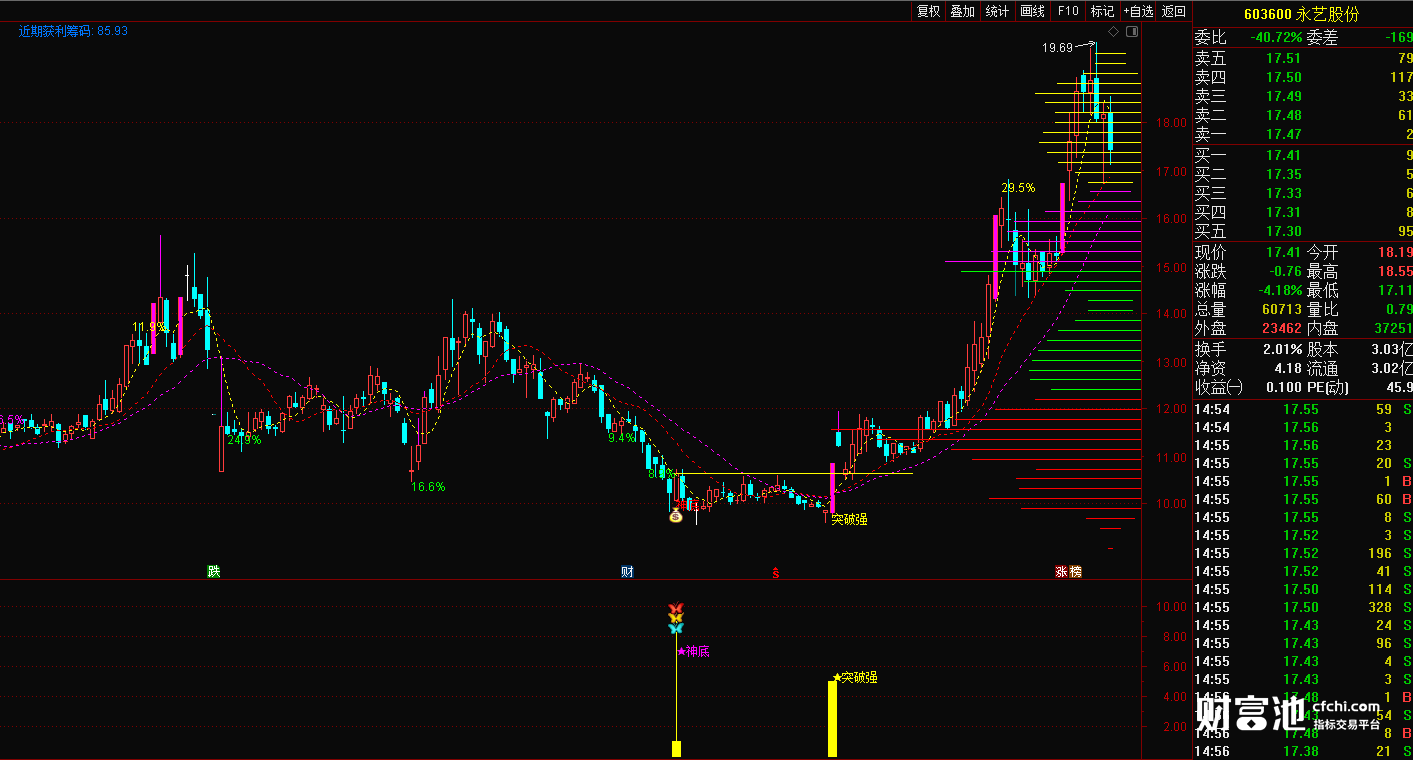Select the 买二 17.35 bid row

[1303, 174]
